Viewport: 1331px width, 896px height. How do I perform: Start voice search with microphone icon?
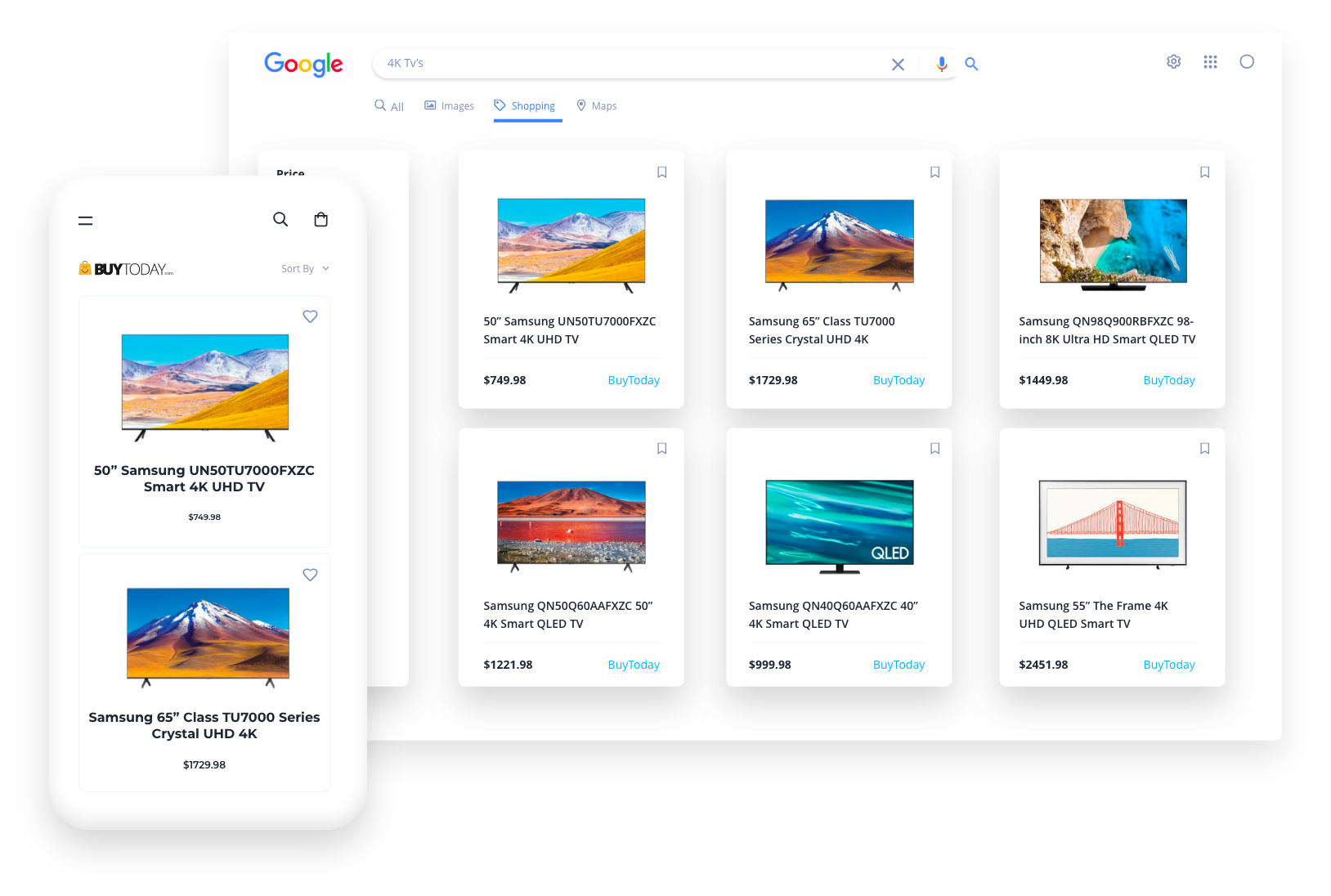[942, 64]
